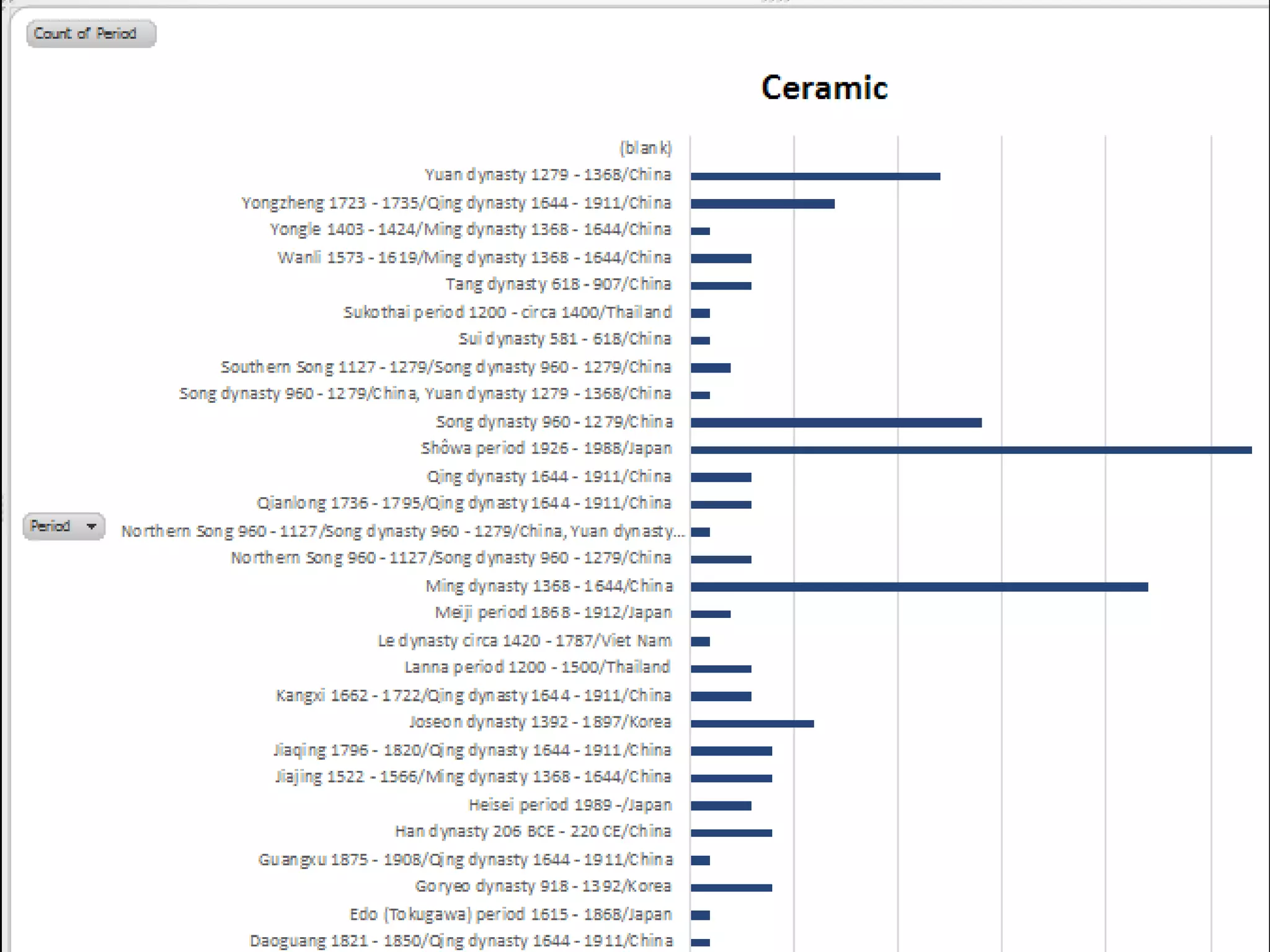The width and height of the screenshot is (1270, 952).
Task: Click the Shōwa period bar
Action: [x=970, y=450]
